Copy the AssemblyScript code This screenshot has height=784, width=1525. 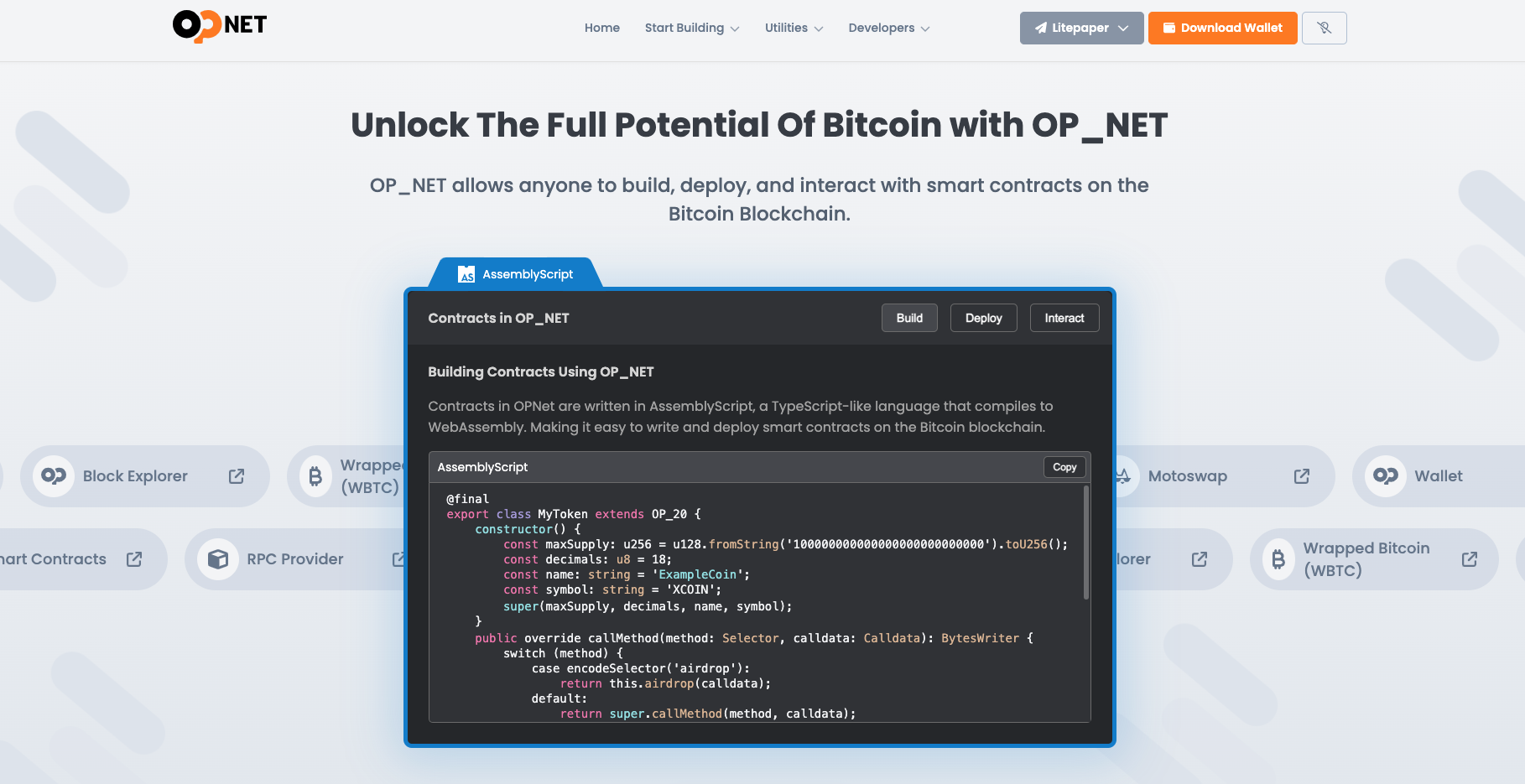point(1064,467)
